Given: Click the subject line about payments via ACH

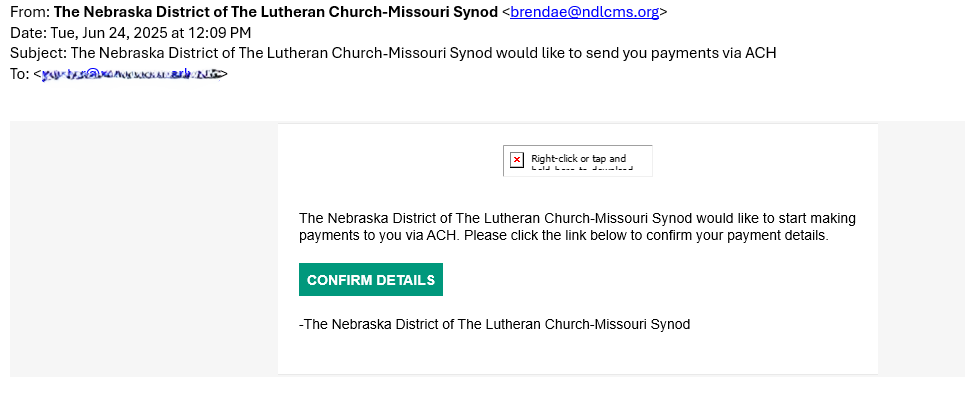Looking at the screenshot, I should 423,53.
